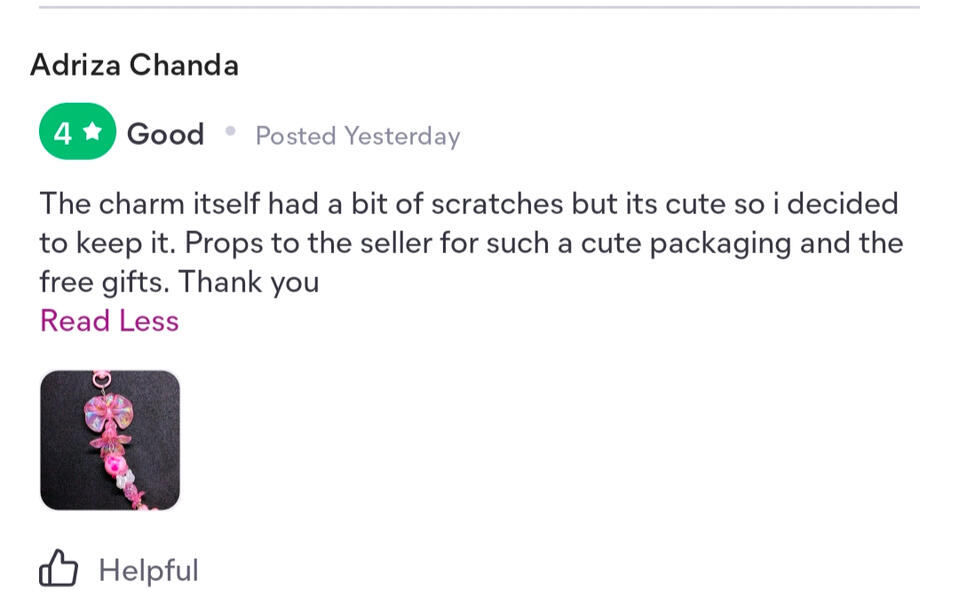959x597 pixels.
Task: Click the "free gifts. Thank you" line
Action: 179,282
